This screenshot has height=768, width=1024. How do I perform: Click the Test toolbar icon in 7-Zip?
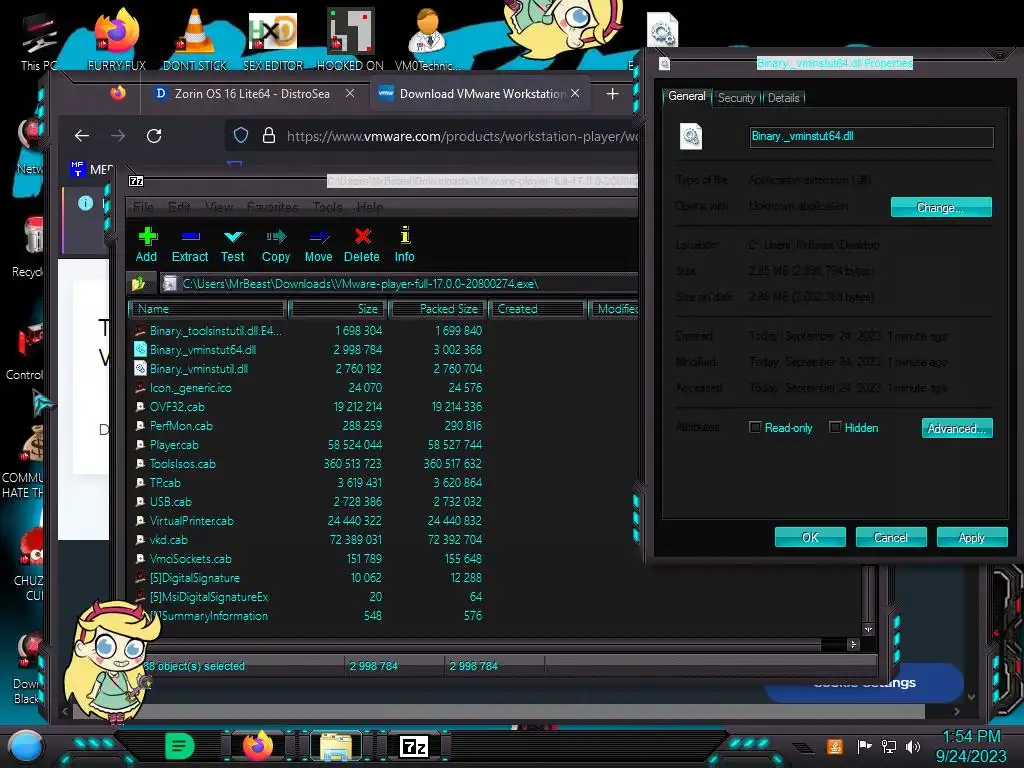[232, 245]
